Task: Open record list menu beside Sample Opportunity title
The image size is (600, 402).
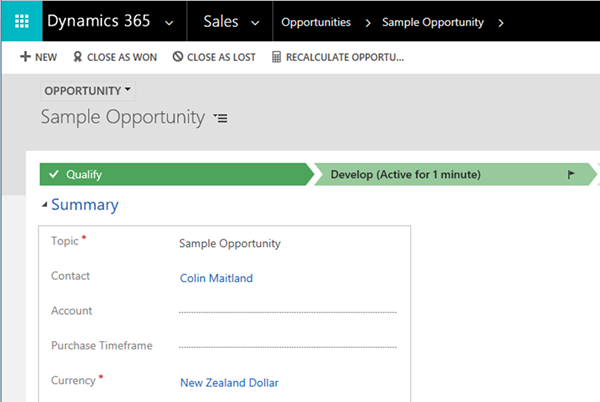Action: pos(221,118)
